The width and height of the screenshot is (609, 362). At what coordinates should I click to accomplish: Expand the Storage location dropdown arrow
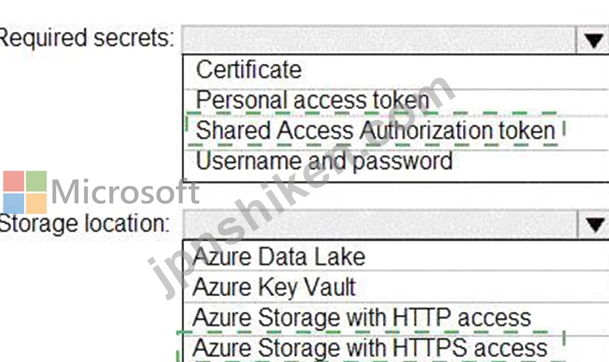tap(594, 224)
